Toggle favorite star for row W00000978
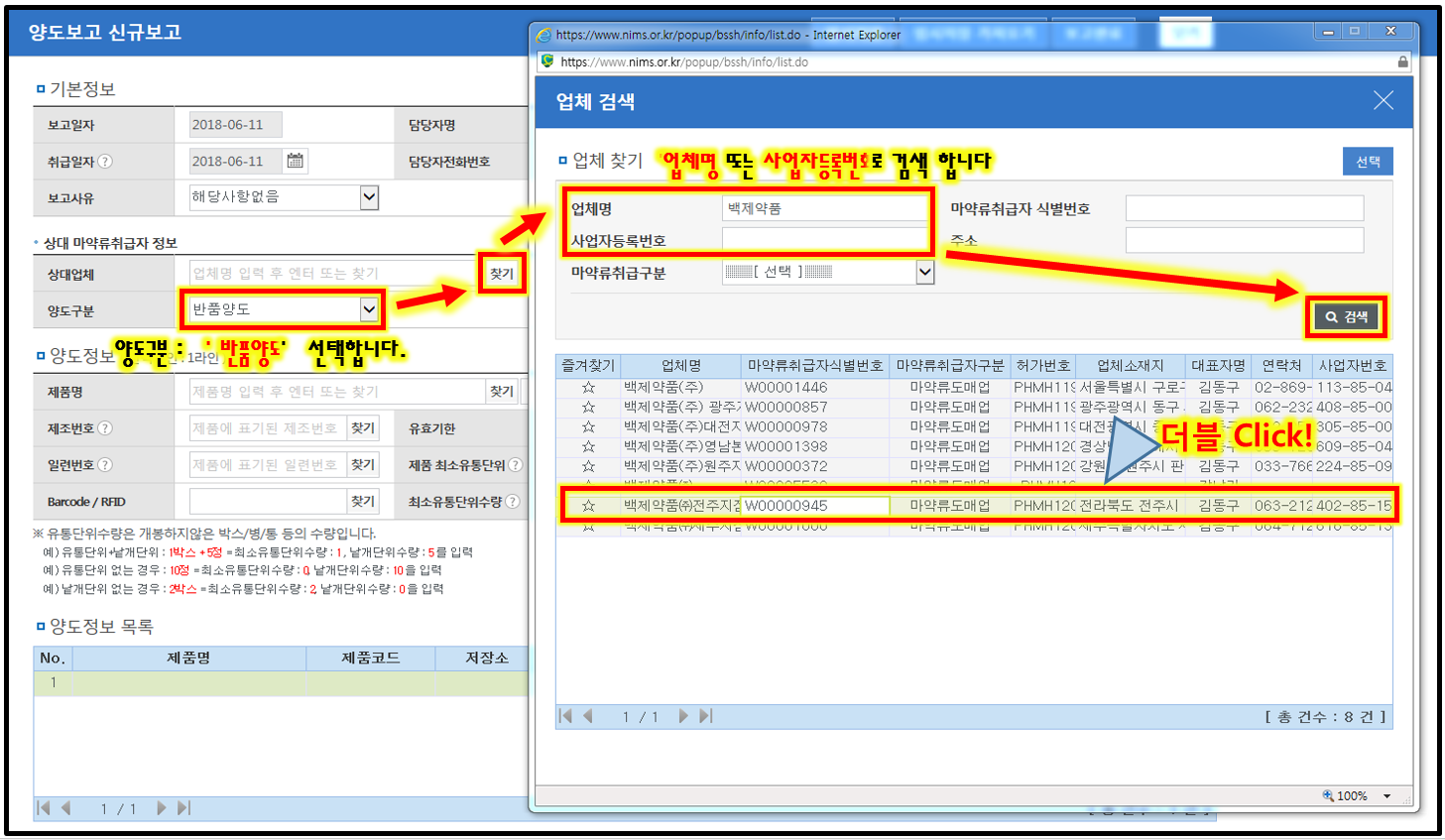The image size is (1445, 840). tap(588, 427)
